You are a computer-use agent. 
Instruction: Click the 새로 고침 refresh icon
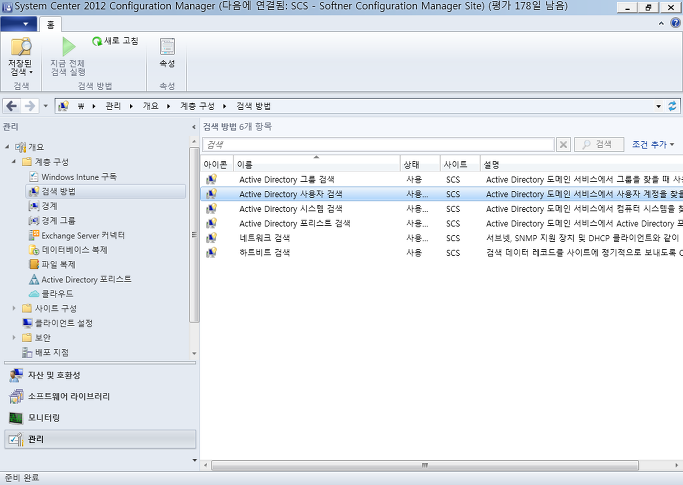[97, 41]
